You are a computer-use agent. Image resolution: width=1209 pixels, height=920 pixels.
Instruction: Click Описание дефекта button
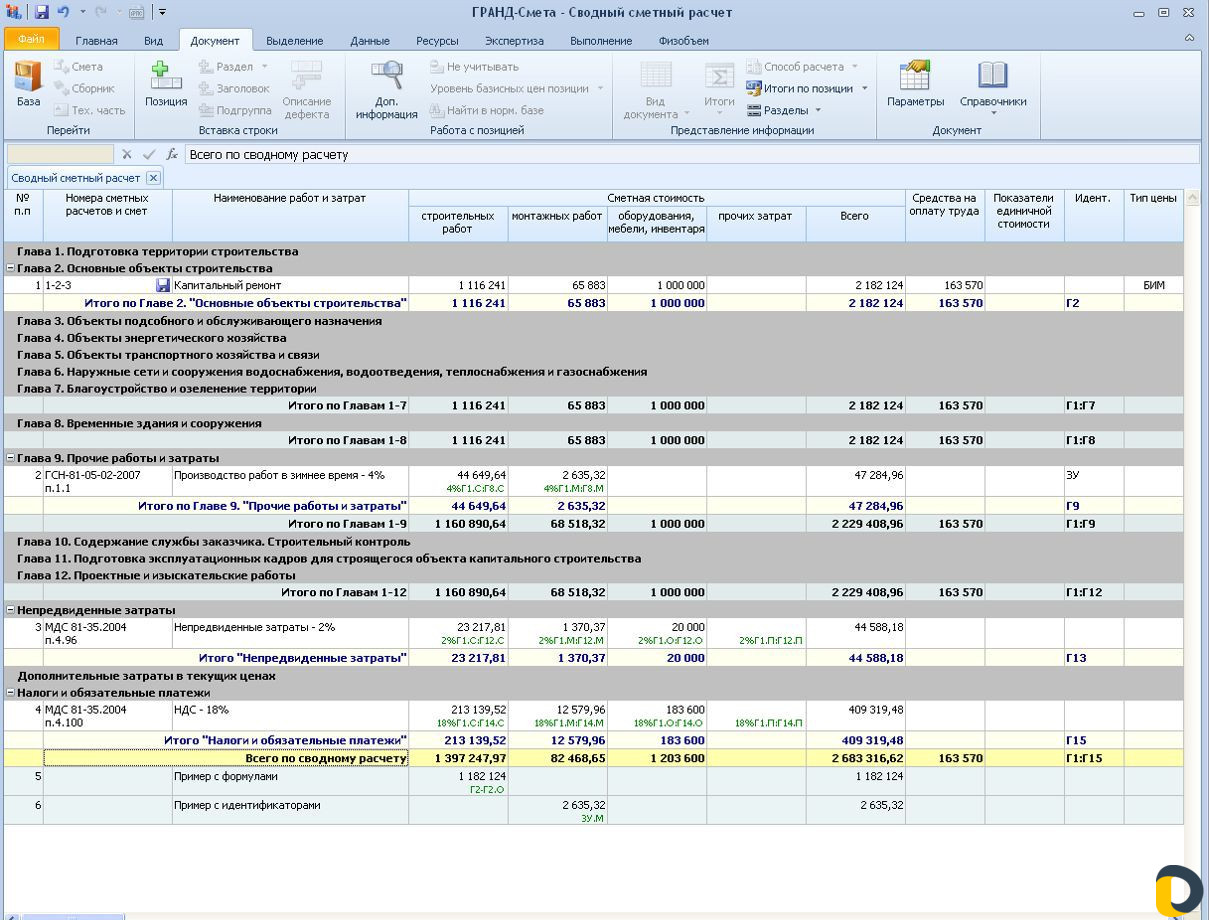(x=307, y=90)
